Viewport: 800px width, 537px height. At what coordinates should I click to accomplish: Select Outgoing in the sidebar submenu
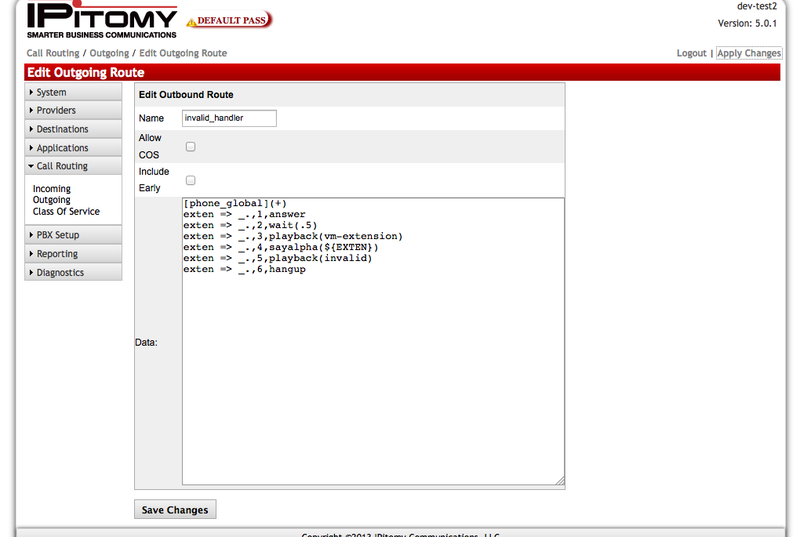[52, 200]
